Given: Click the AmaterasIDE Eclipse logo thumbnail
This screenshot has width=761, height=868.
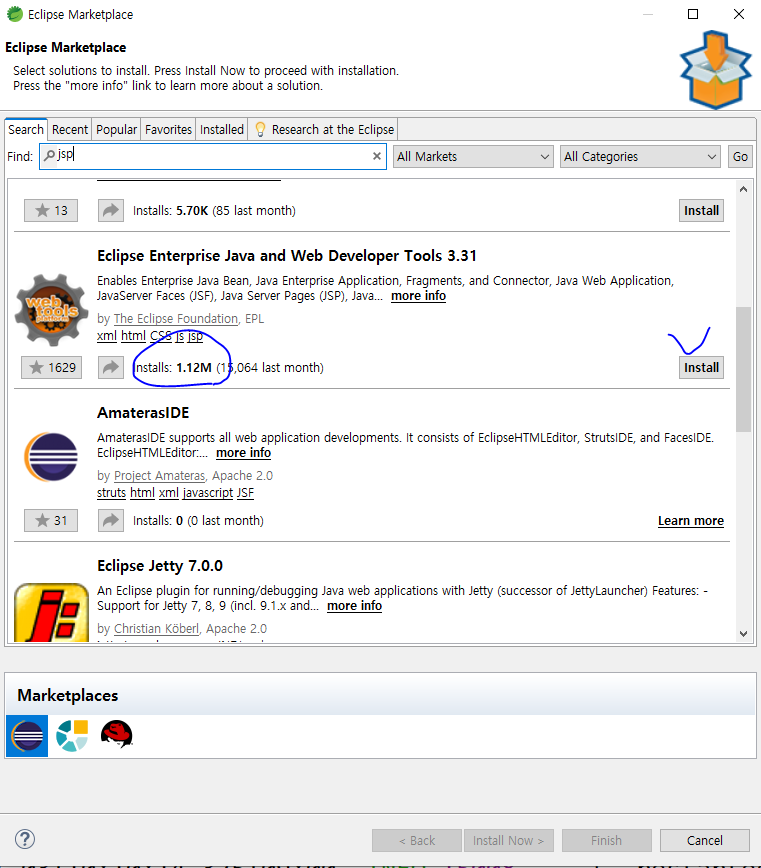Looking at the screenshot, I should click(51, 457).
